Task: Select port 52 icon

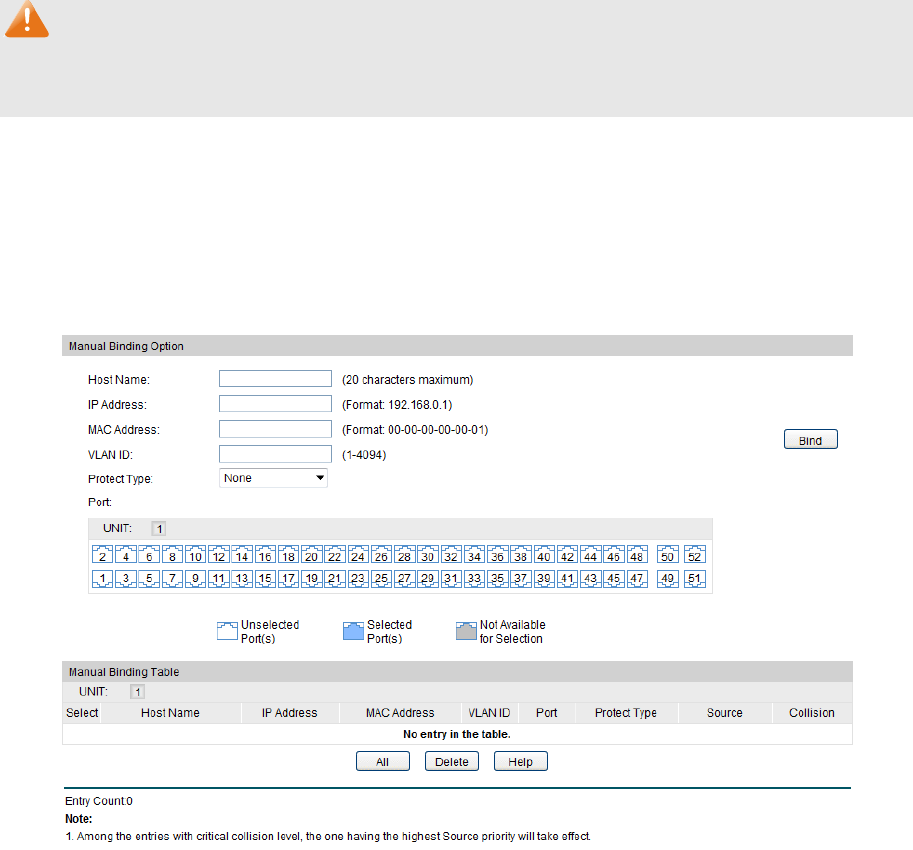Action: click(695, 555)
